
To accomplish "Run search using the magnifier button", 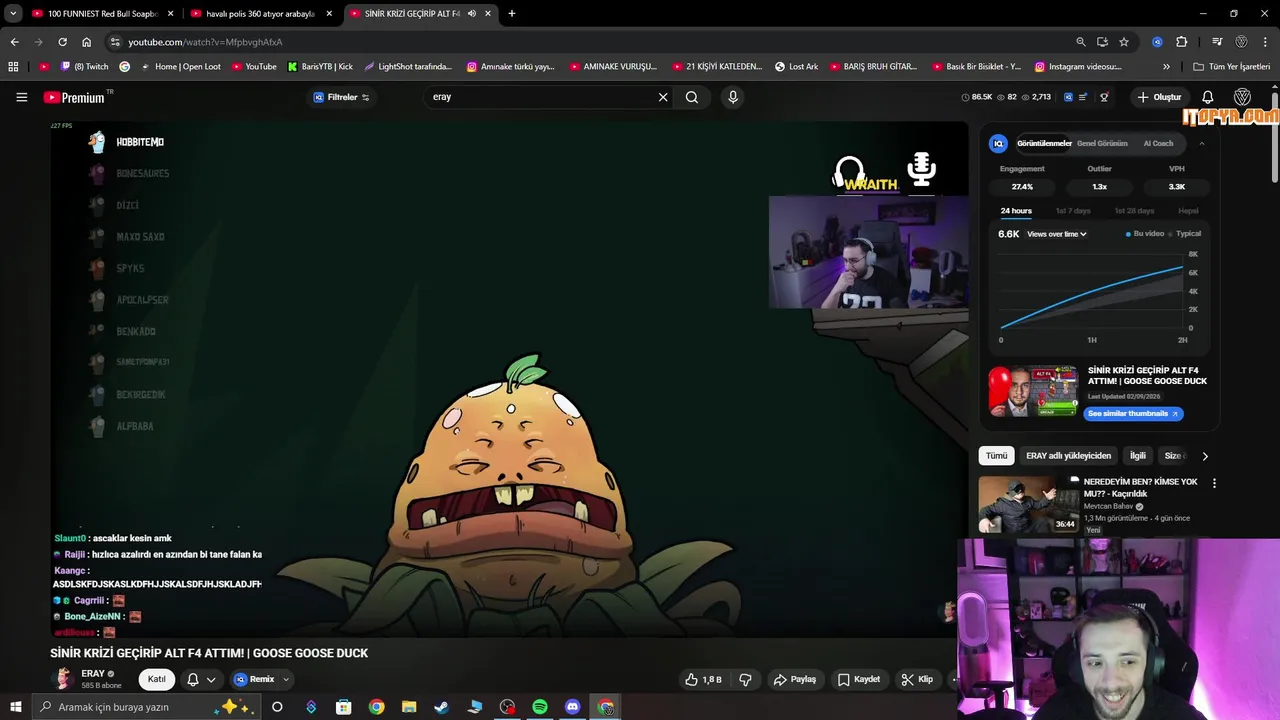I will pyautogui.click(x=692, y=97).
